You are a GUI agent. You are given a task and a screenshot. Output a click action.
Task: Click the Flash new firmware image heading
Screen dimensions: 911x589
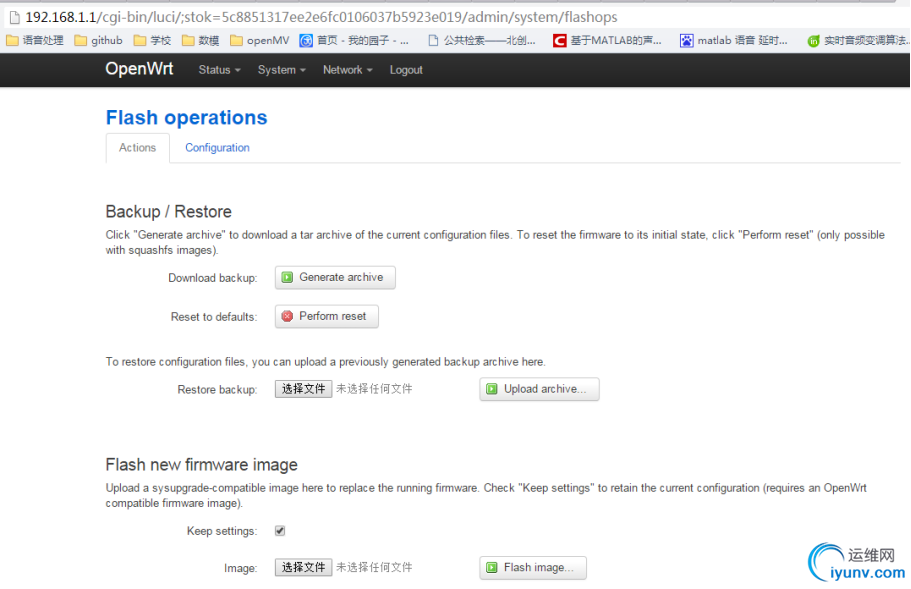click(x=202, y=465)
